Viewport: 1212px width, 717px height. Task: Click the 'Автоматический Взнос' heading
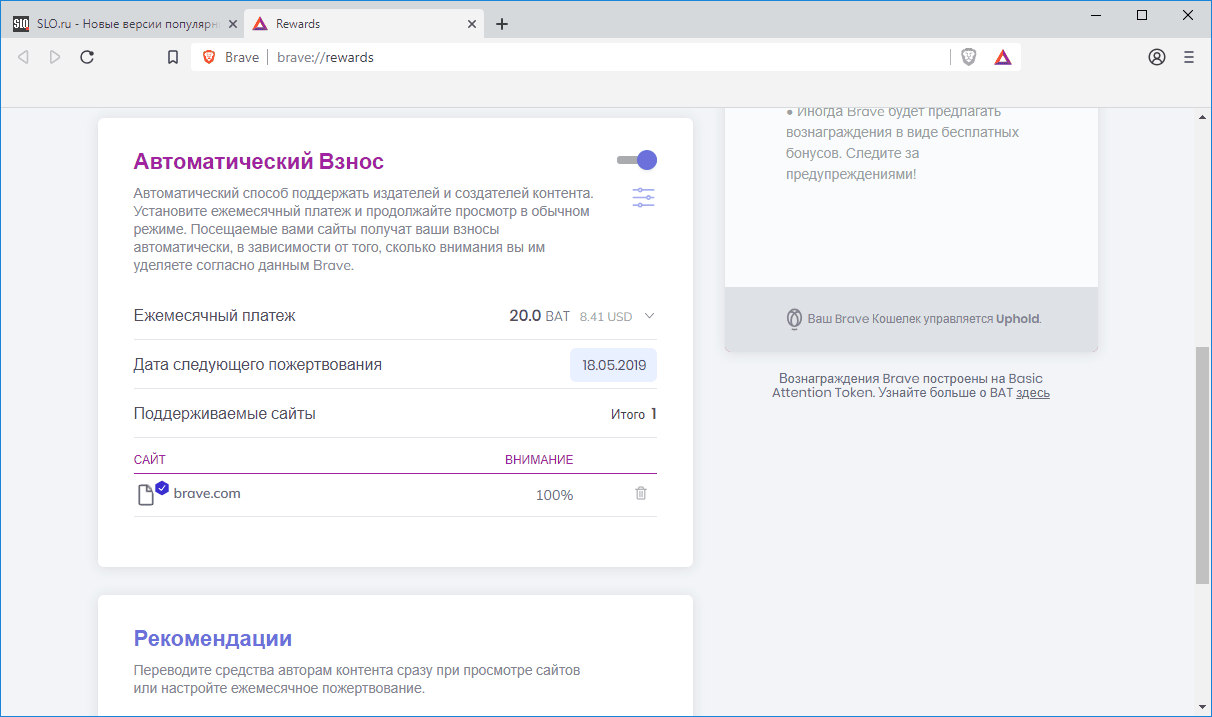pyautogui.click(x=259, y=161)
